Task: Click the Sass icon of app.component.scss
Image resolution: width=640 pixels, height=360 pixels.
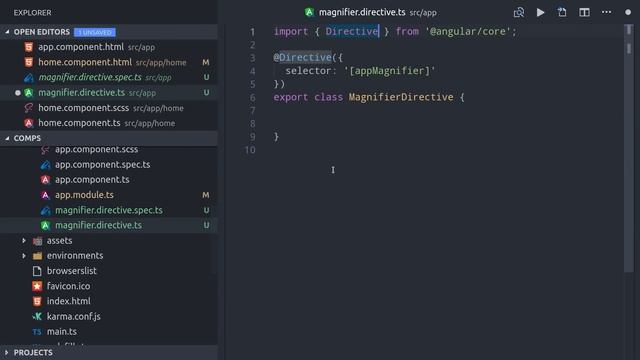Action: [45, 150]
